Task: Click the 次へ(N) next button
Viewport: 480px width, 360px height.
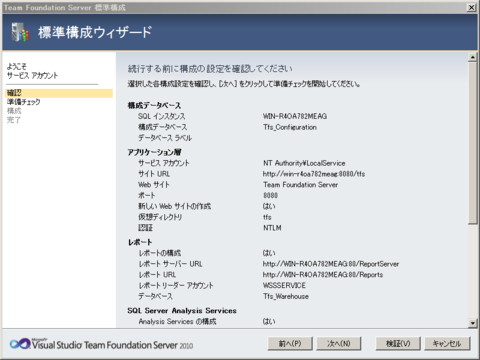Action: (x=339, y=343)
